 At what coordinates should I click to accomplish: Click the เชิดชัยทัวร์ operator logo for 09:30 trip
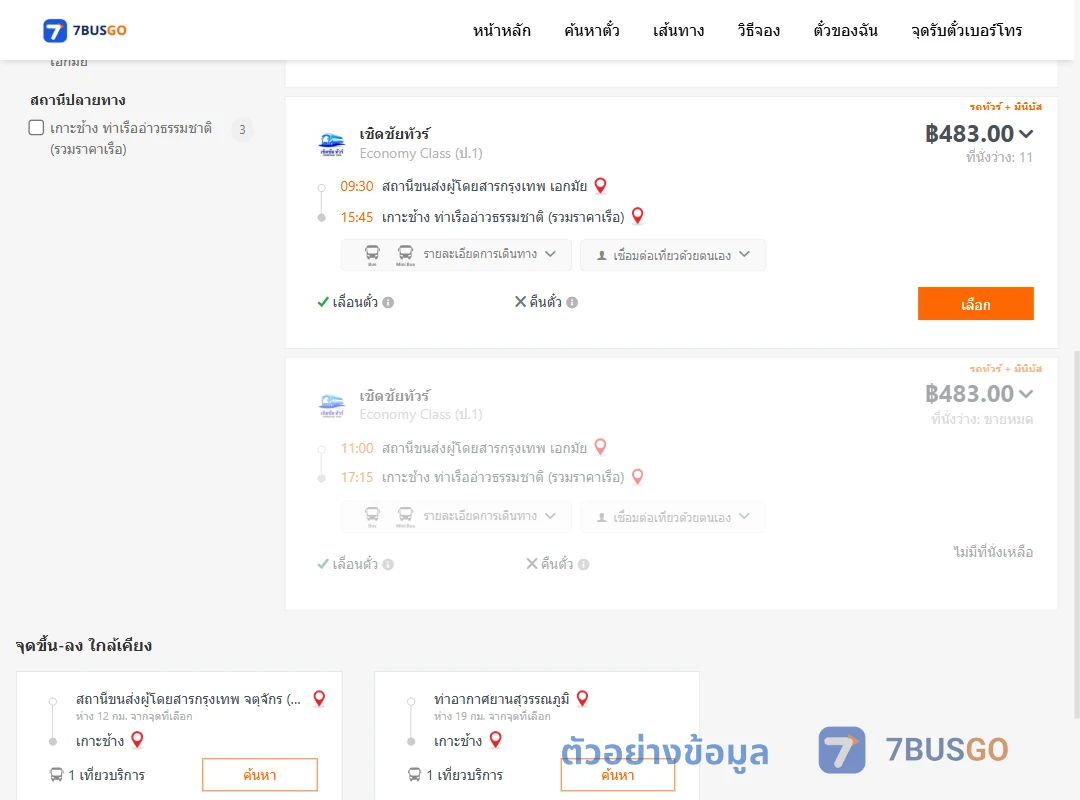[x=332, y=144]
